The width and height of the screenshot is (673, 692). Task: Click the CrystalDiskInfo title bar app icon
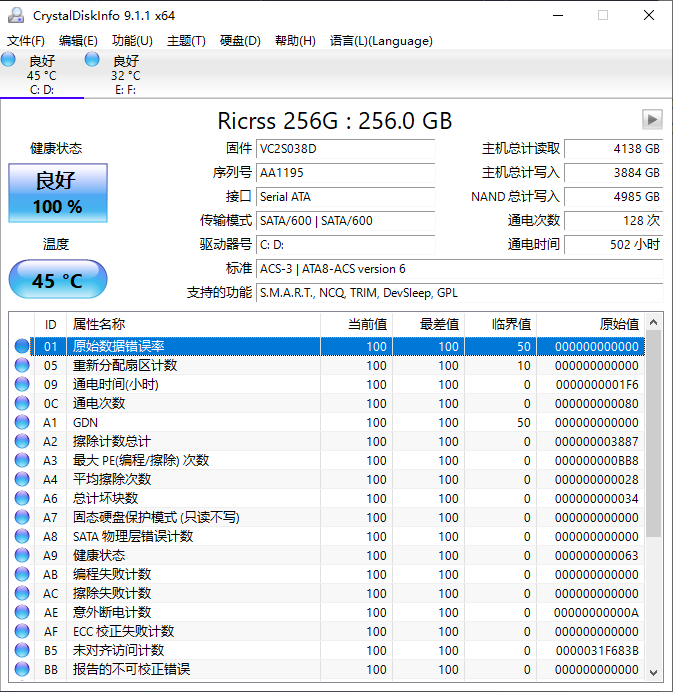16,15
